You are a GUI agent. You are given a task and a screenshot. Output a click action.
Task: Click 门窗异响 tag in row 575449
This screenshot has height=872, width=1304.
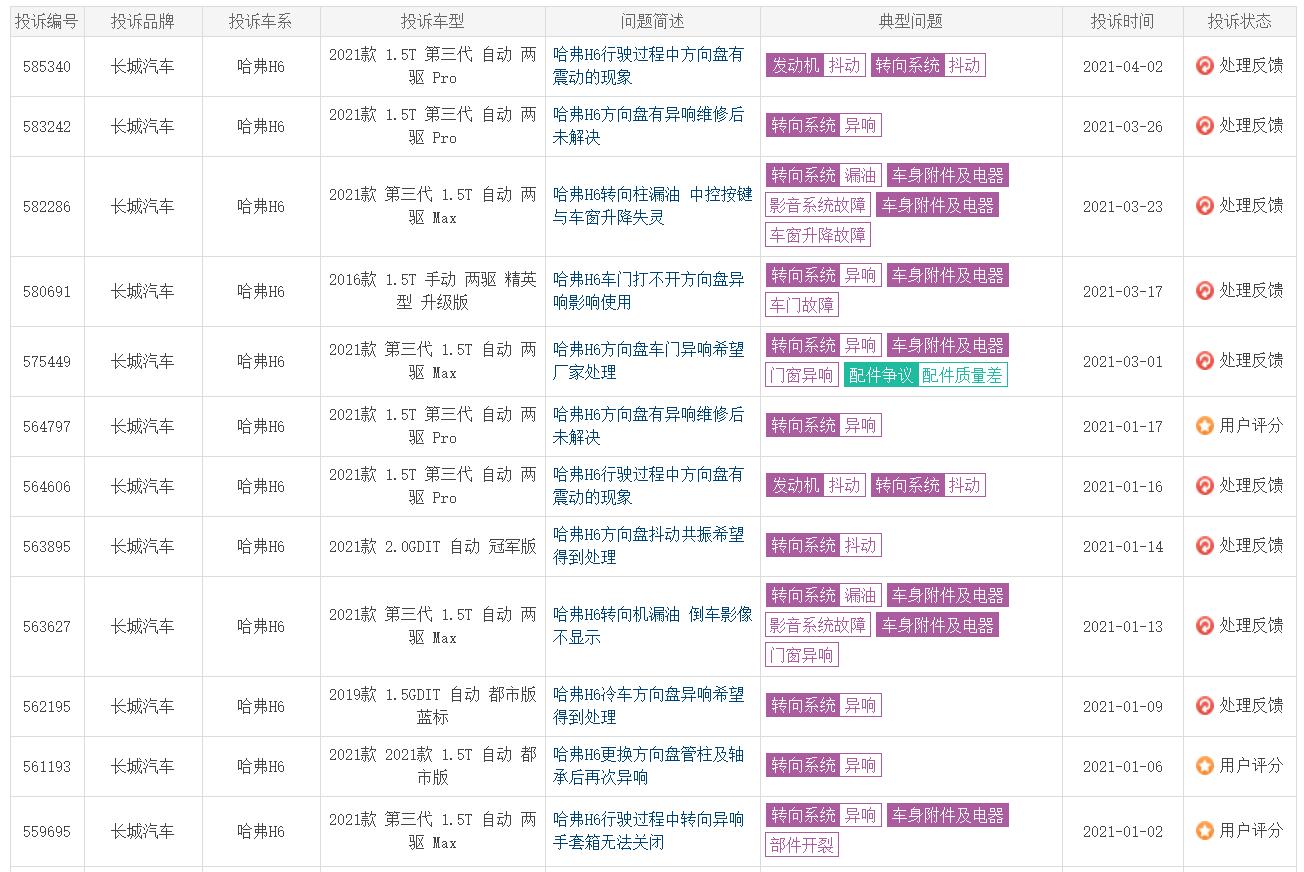coord(802,376)
